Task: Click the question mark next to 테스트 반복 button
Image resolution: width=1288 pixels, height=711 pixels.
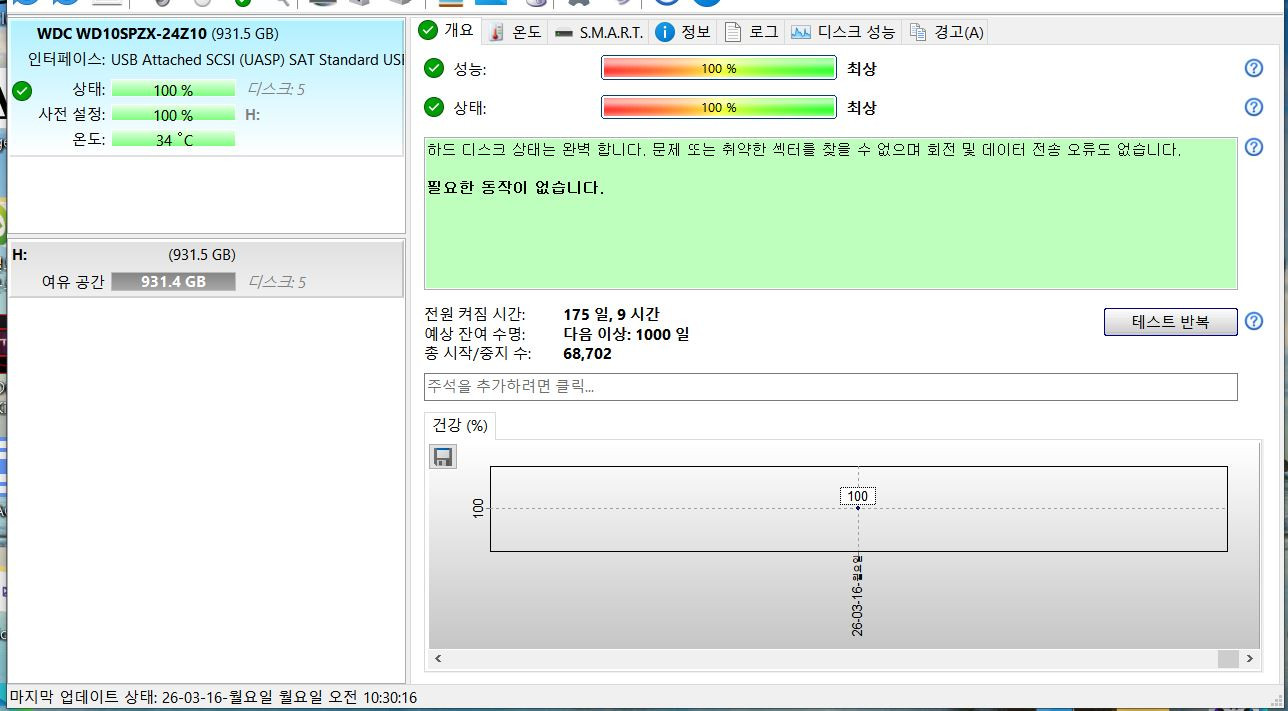Action: (x=1253, y=321)
